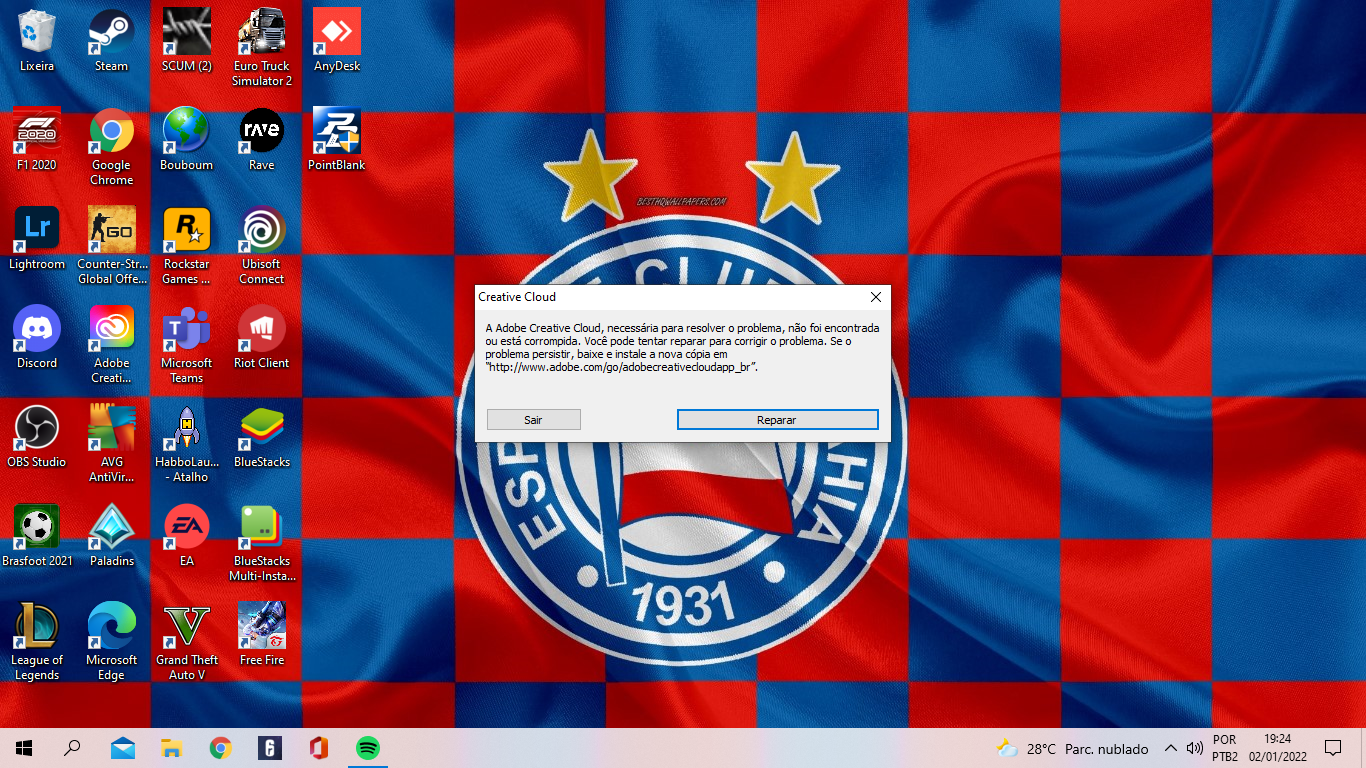The image size is (1366, 768).
Task: Click the Reparar button in the dialog
Action: click(777, 420)
